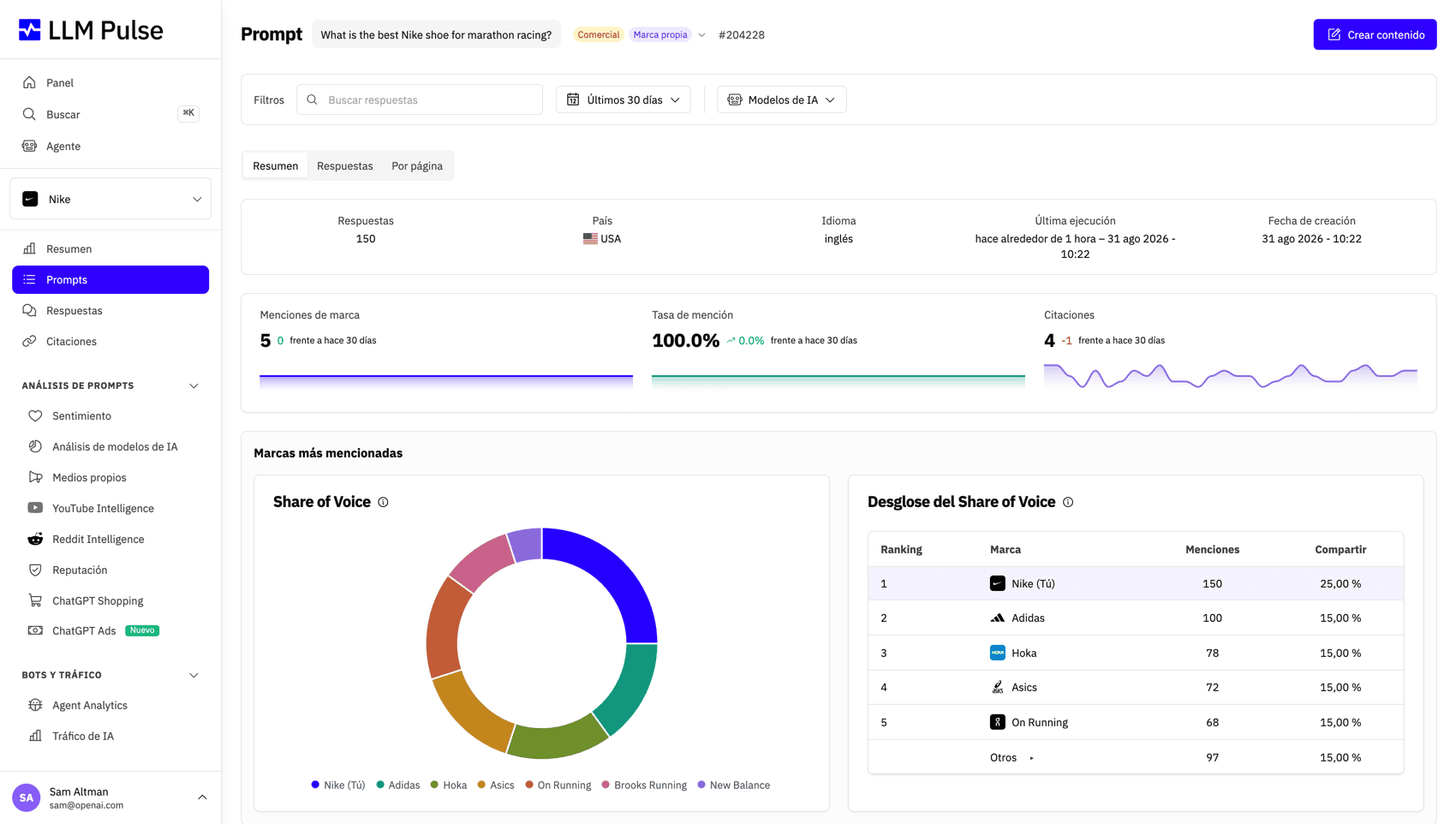This screenshot has height=824, width=1456.
Task: Open the Nike brand selector dropdown
Action: (110, 199)
